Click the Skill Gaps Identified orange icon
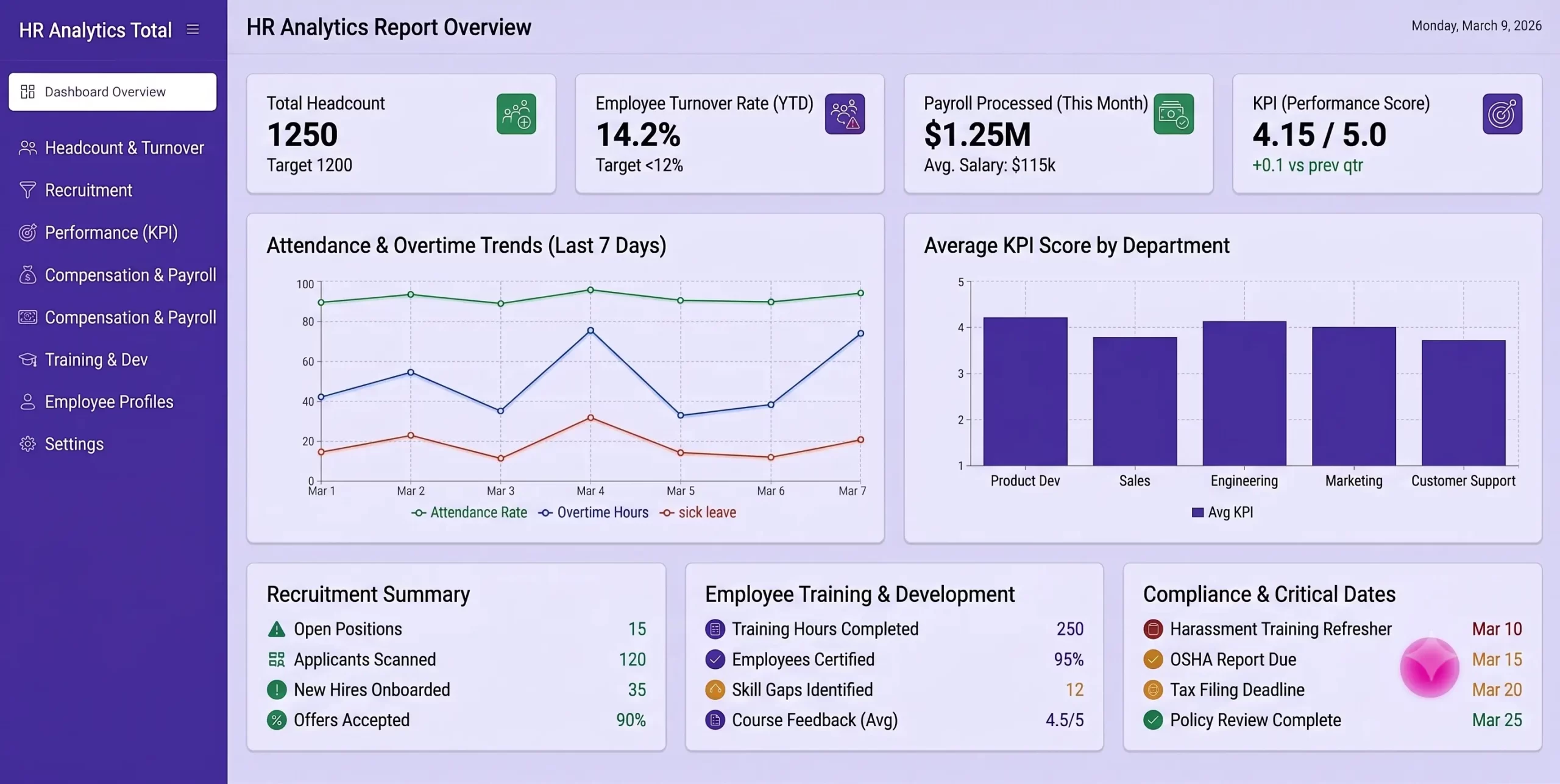Screen dimensions: 1560x784 click(715, 690)
